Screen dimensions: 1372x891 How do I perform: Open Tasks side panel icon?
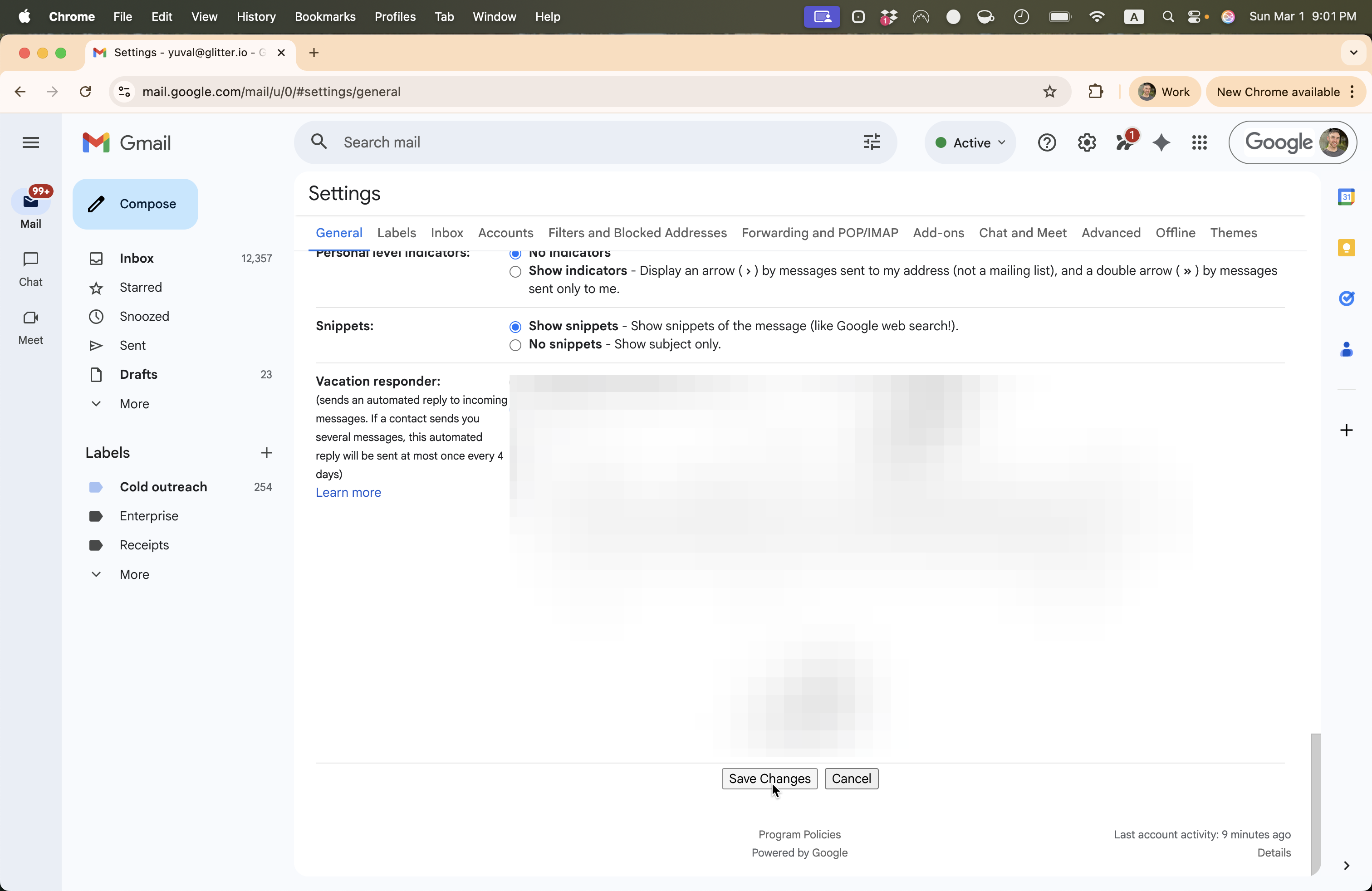pos(1346,298)
